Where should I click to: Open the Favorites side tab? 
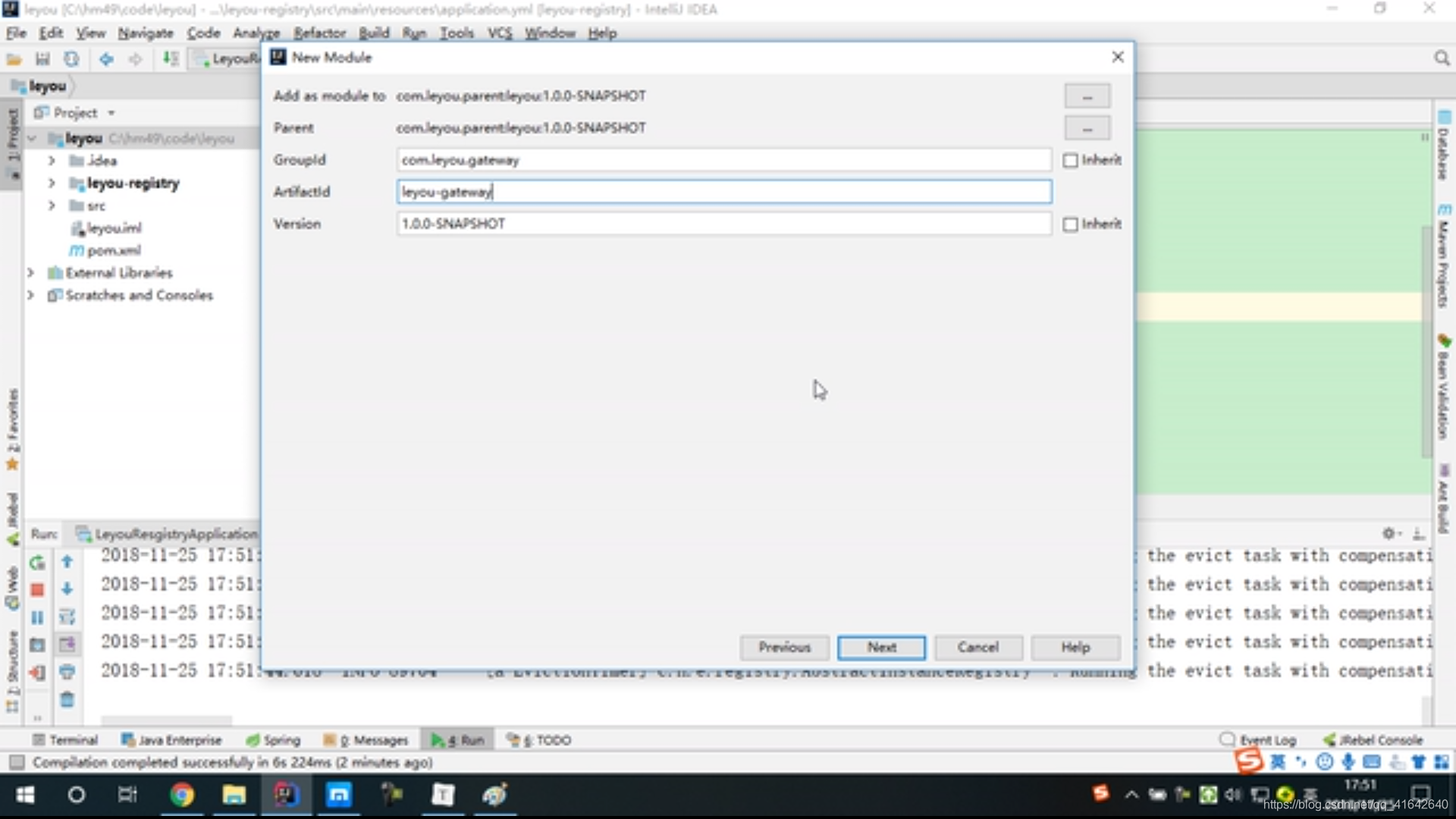tap(12, 429)
